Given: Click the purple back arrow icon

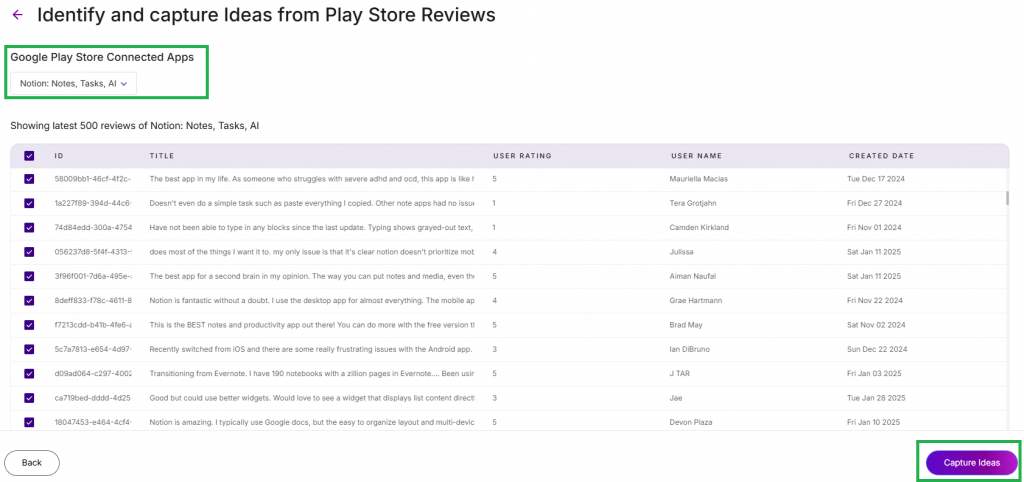Looking at the screenshot, I should pyautogui.click(x=18, y=15).
